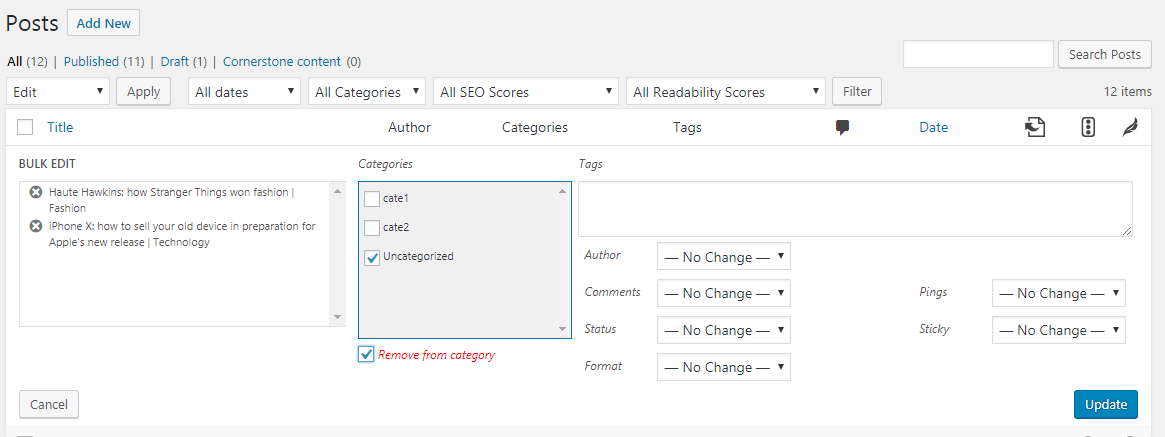The height and width of the screenshot is (437, 1165).
Task: Click the Add New post button
Action: (x=103, y=23)
